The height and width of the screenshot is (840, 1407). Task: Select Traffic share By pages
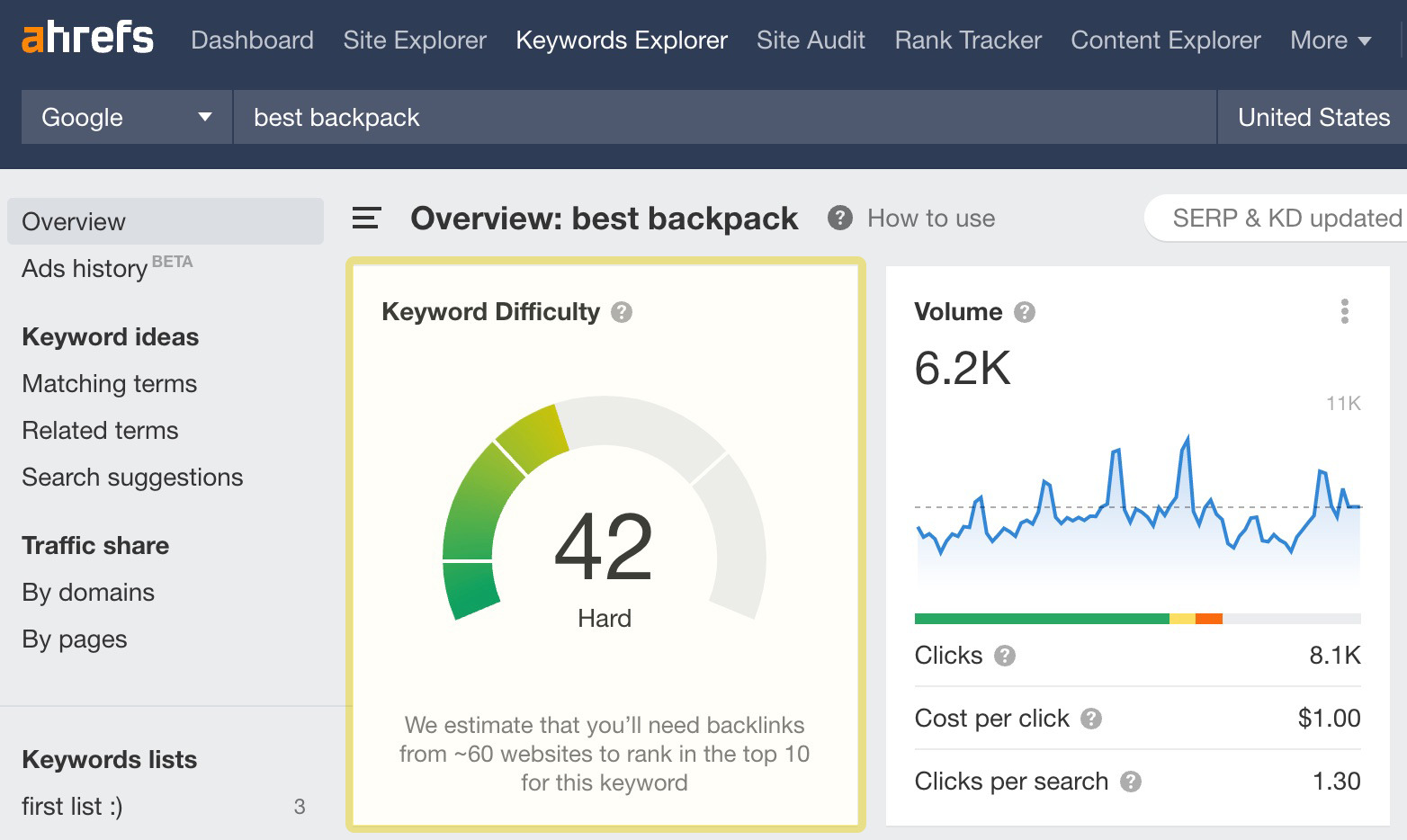point(73,639)
